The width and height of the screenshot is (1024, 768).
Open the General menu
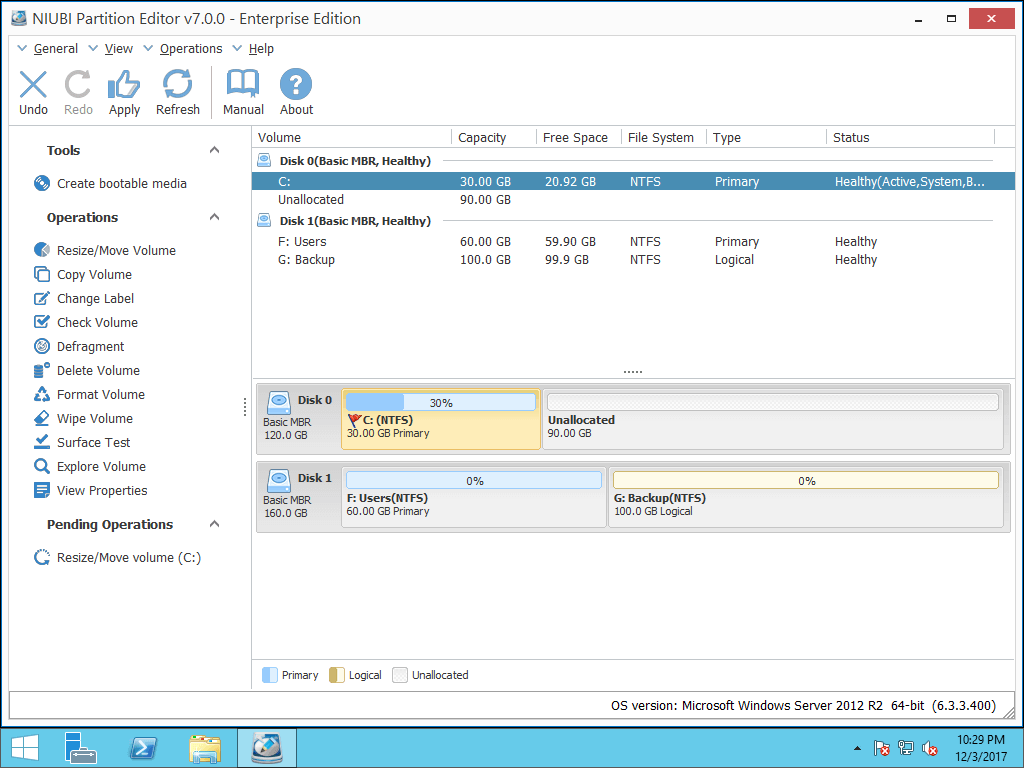[56, 48]
